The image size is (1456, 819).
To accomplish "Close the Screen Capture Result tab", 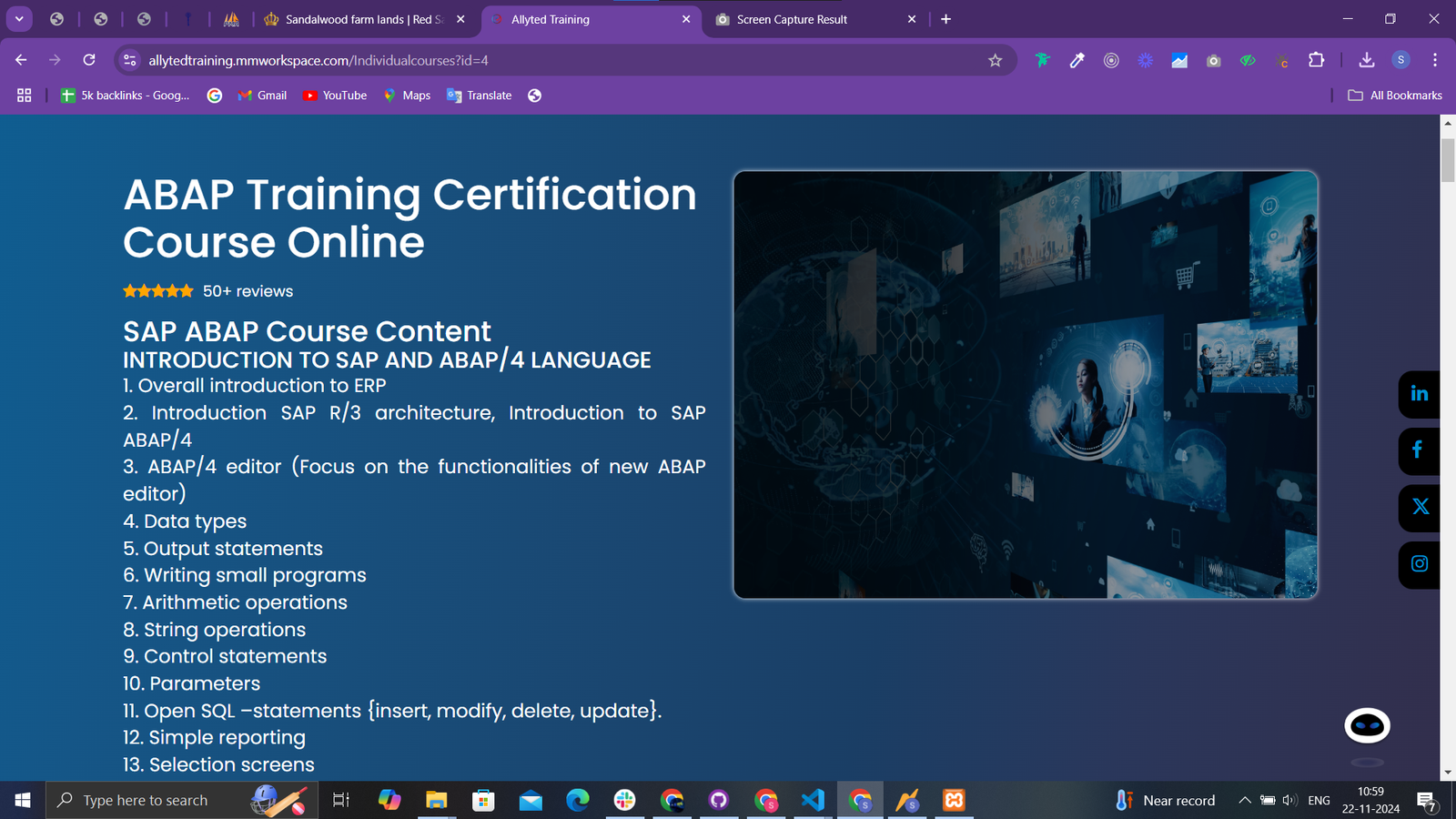I will (x=912, y=19).
